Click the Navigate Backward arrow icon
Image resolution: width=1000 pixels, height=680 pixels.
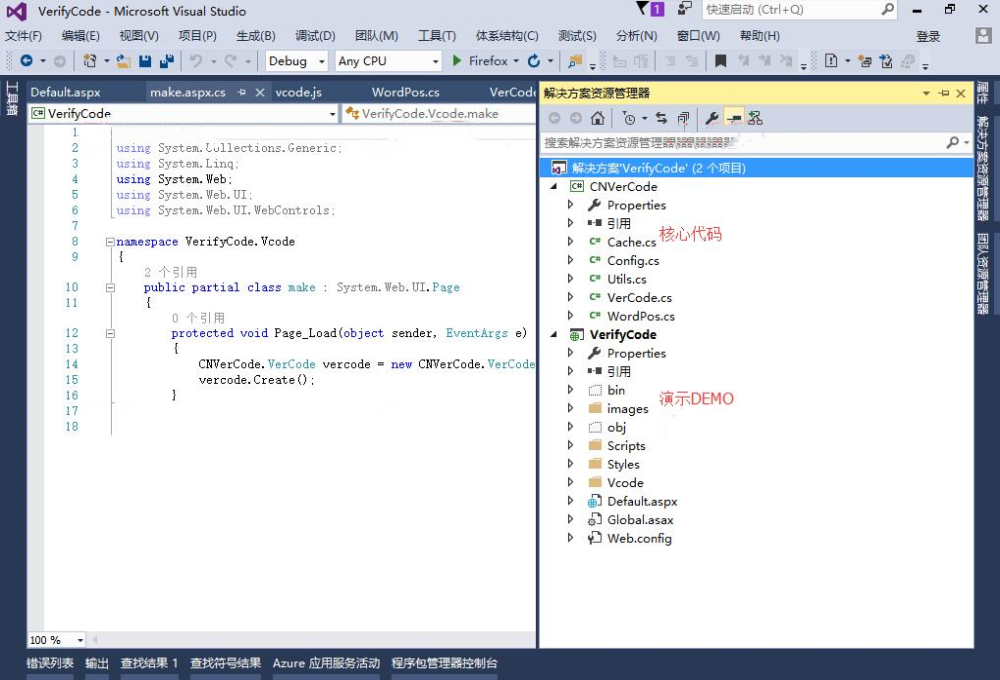tap(26, 61)
